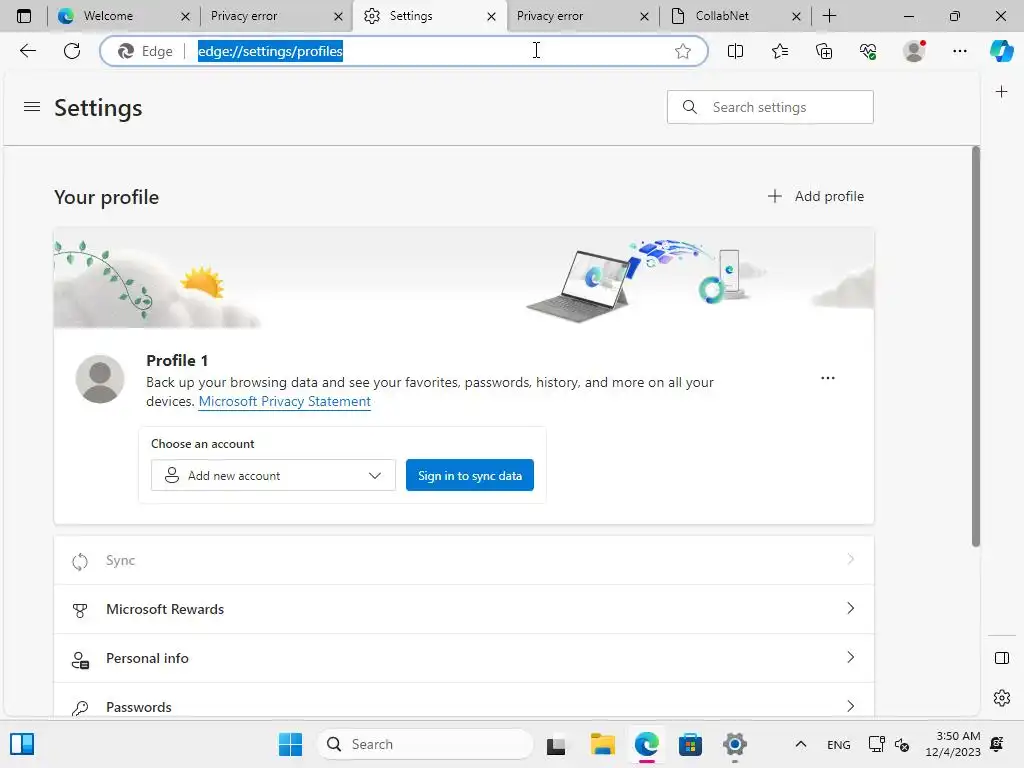Open Settings and more ellipsis menu
This screenshot has width=1024, height=768.
coord(959,51)
